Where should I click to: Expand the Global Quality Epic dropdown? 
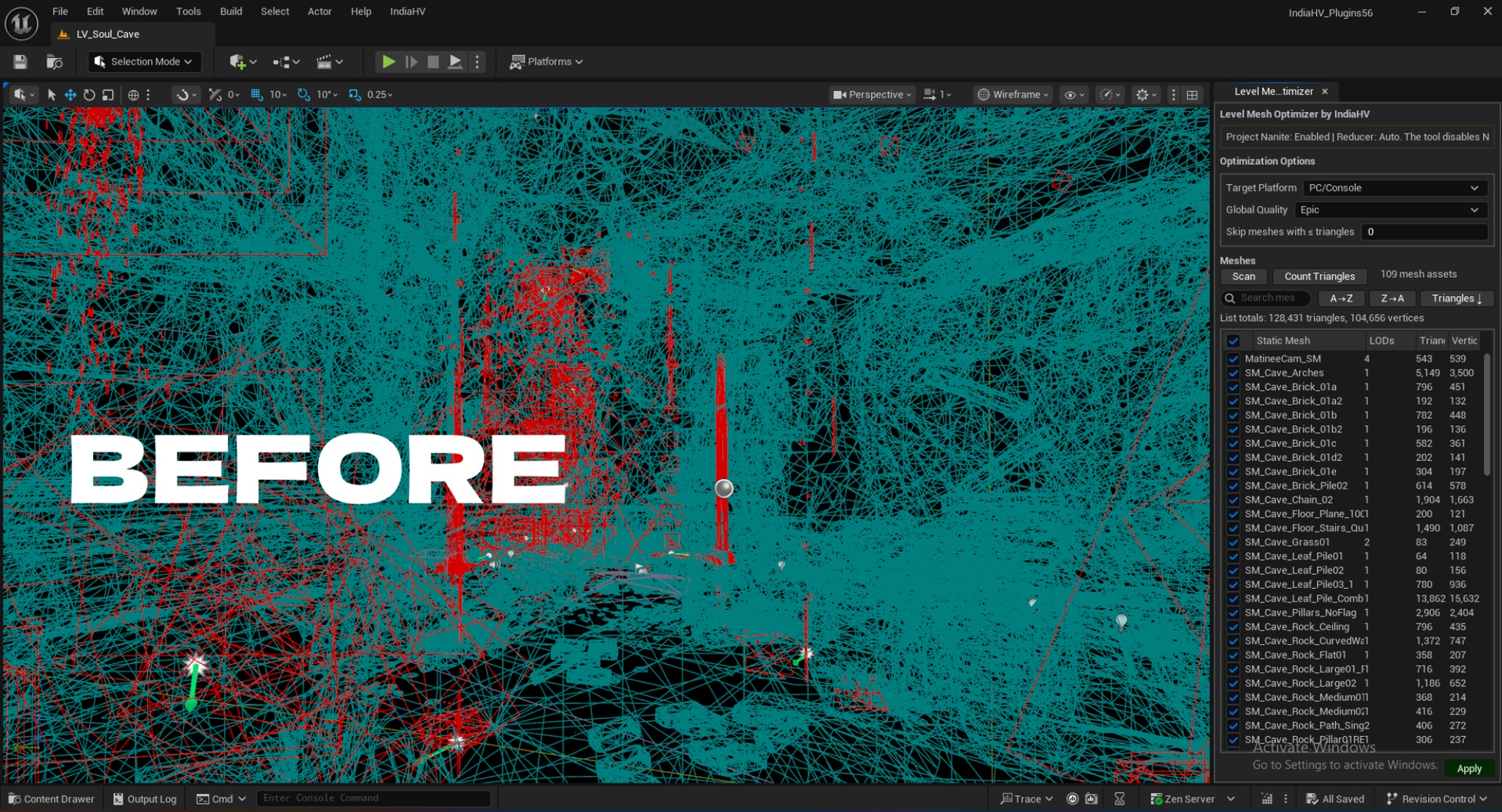pyautogui.click(x=1390, y=210)
